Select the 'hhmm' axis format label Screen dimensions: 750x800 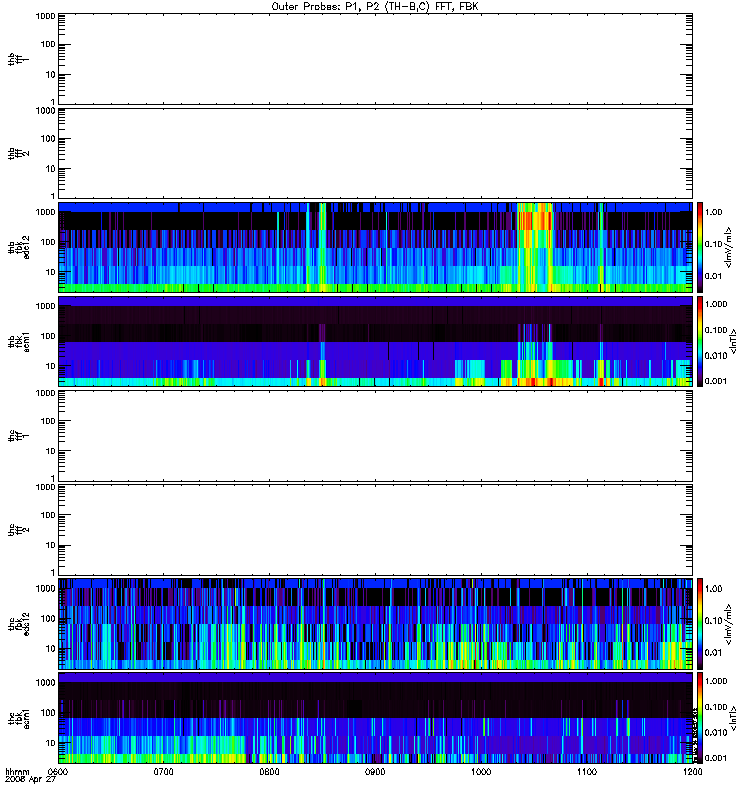click(17, 772)
